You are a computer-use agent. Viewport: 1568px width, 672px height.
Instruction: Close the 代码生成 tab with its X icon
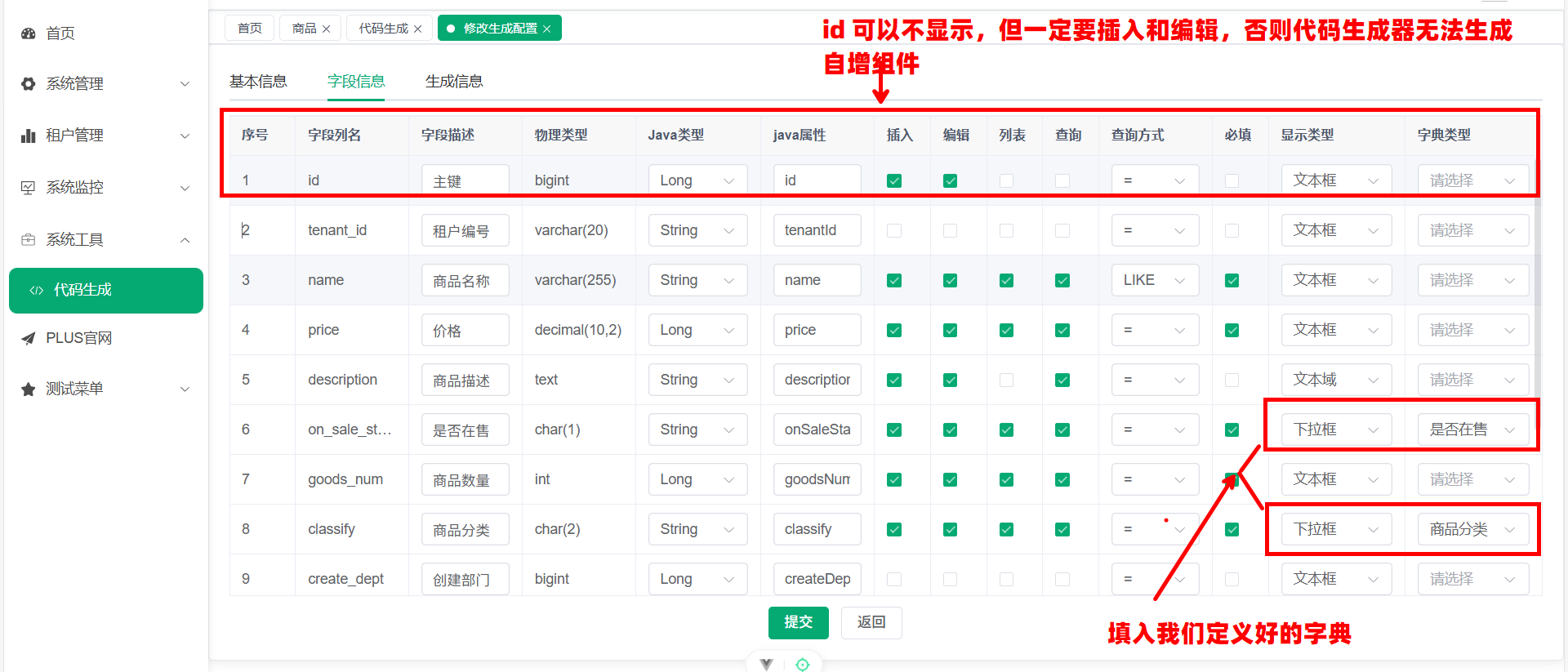coord(418,29)
